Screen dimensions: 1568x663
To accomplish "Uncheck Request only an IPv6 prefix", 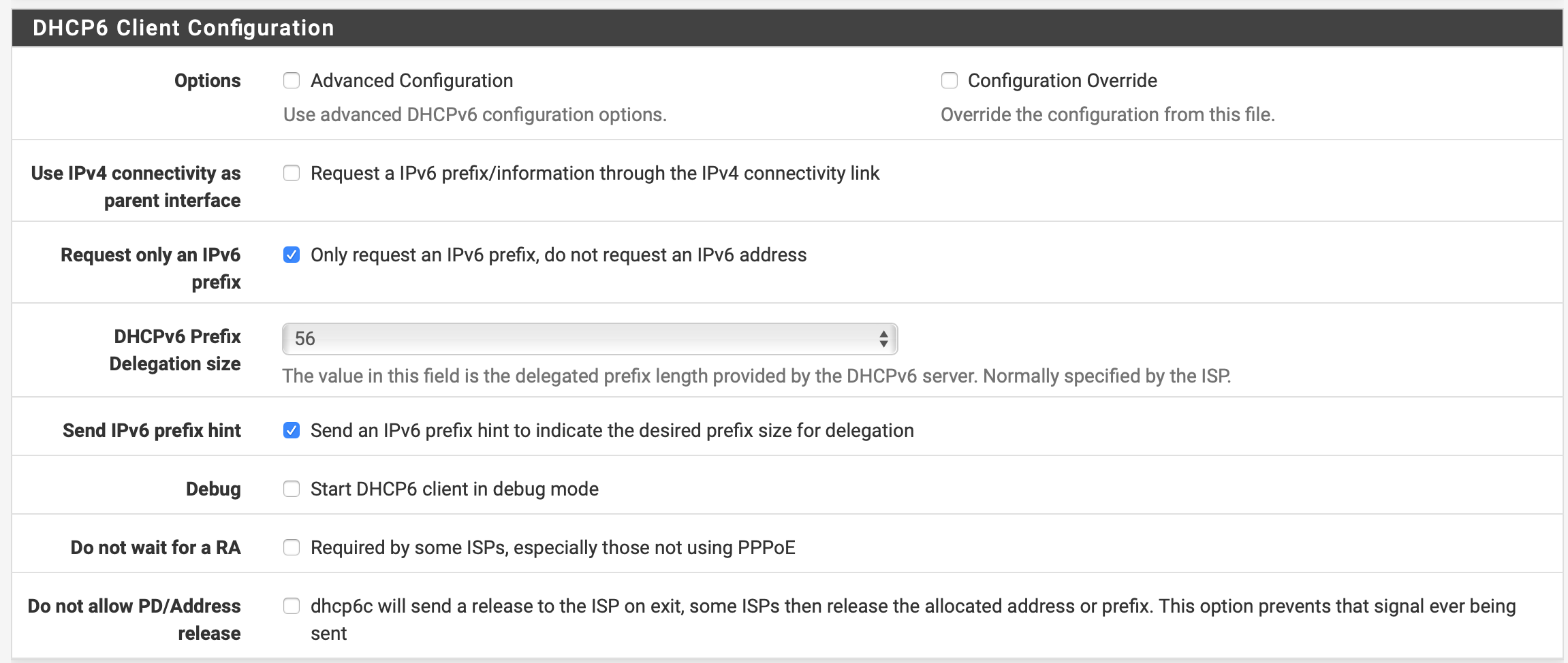I will (x=292, y=255).
